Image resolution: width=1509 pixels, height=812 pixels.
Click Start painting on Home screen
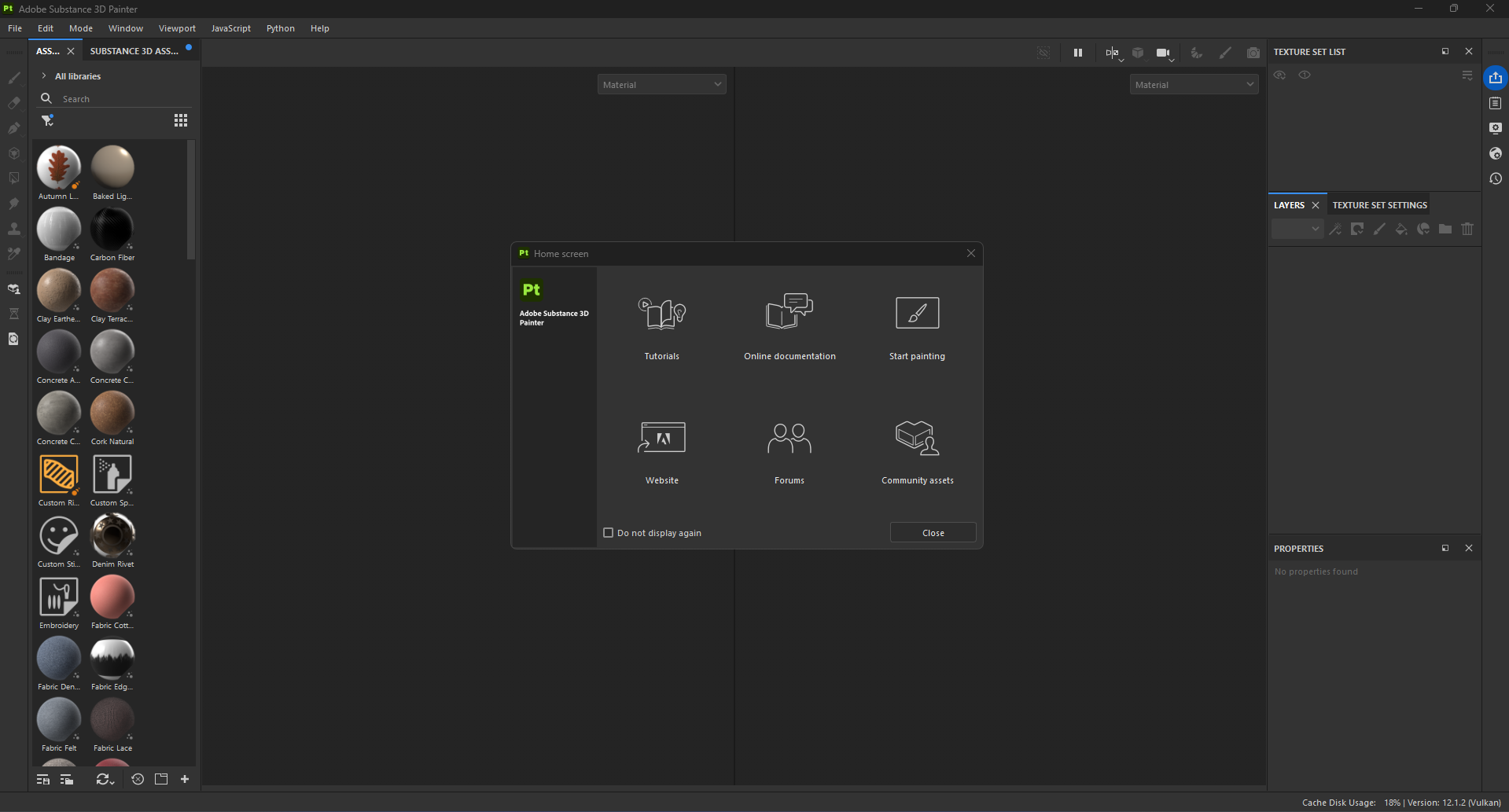(x=917, y=327)
